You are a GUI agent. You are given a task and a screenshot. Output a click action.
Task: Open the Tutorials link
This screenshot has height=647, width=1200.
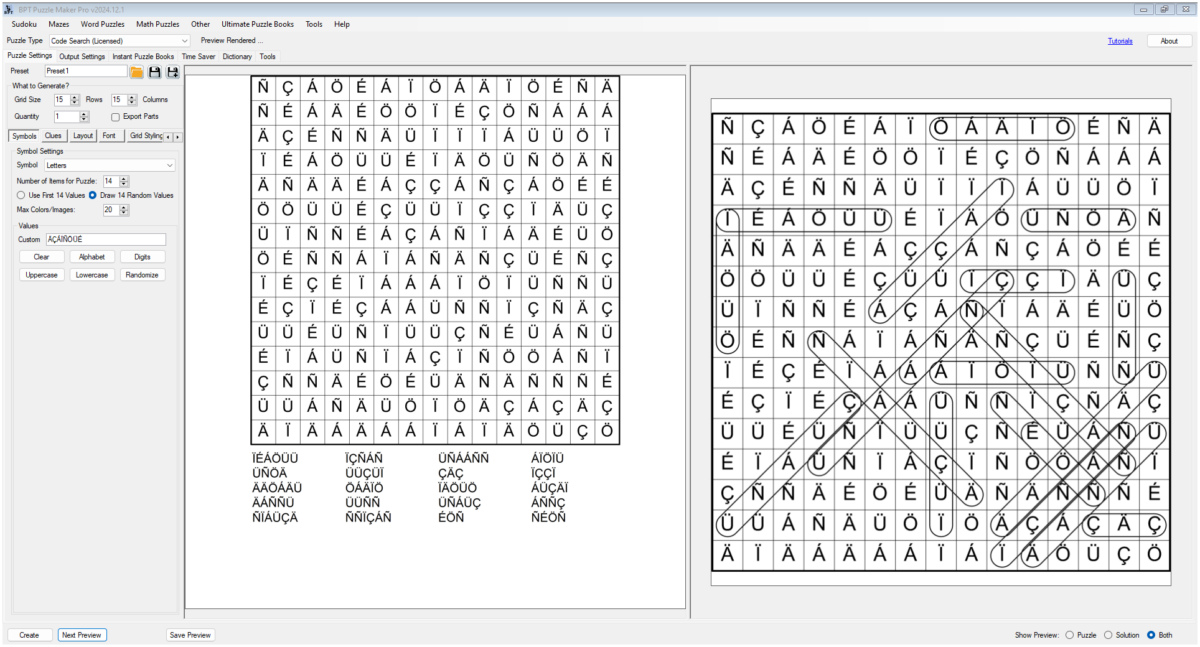pyautogui.click(x=1120, y=41)
